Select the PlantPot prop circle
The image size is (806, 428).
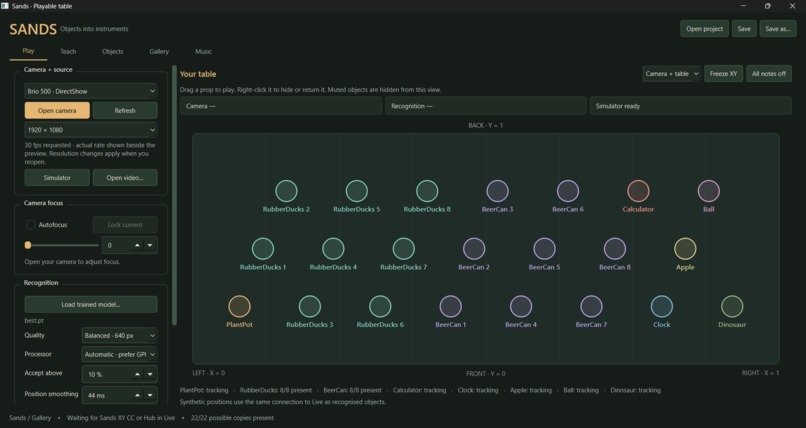click(x=239, y=306)
